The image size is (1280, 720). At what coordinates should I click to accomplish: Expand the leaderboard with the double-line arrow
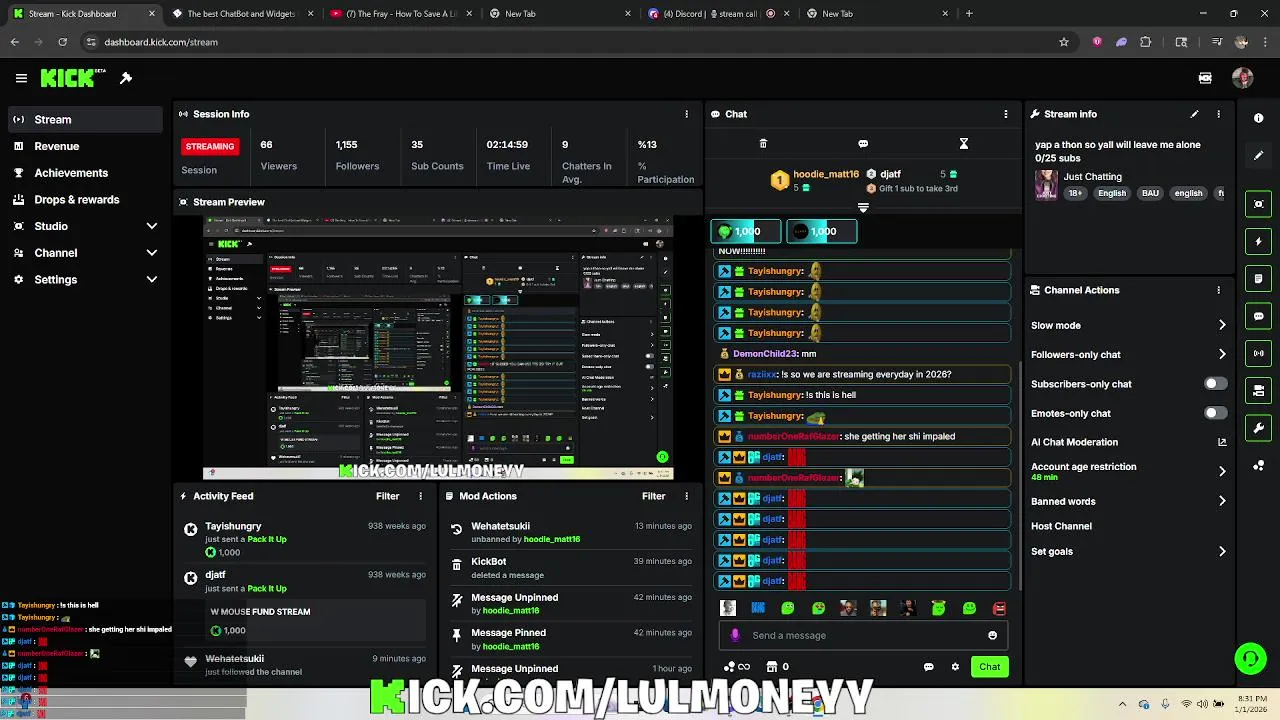pos(863,208)
